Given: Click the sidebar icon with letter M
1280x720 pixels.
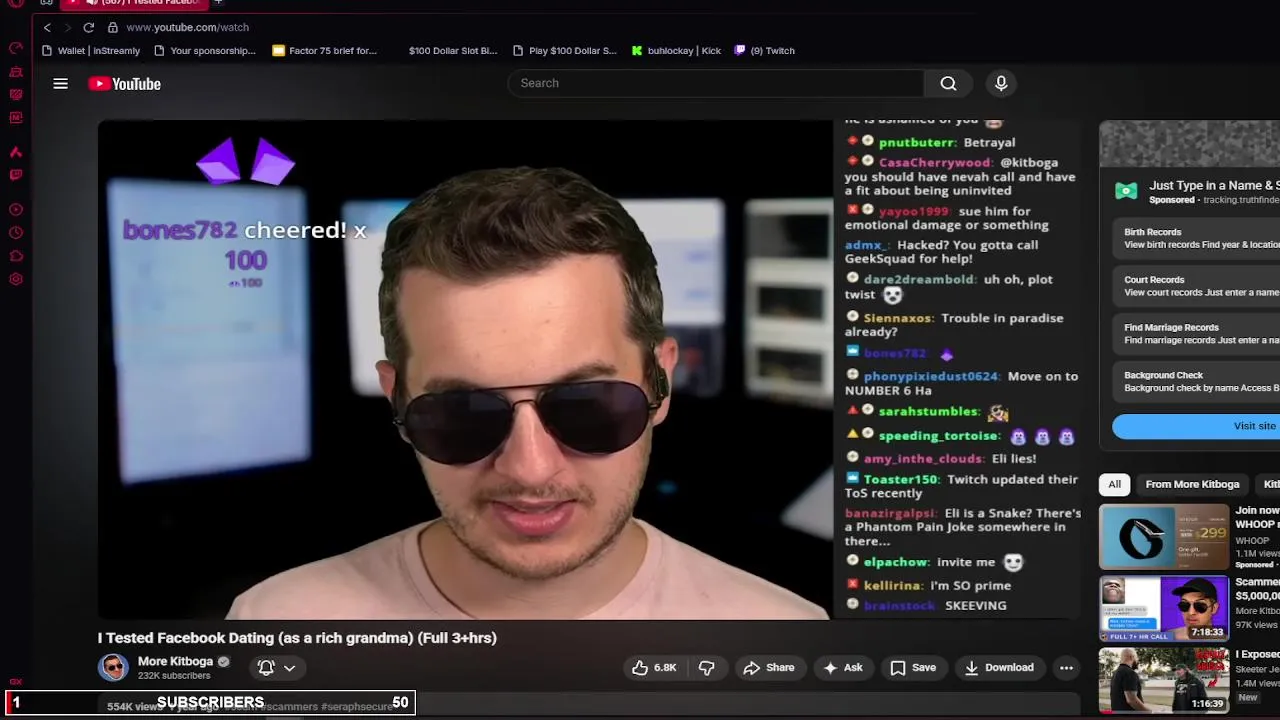Looking at the screenshot, I should (x=16, y=118).
